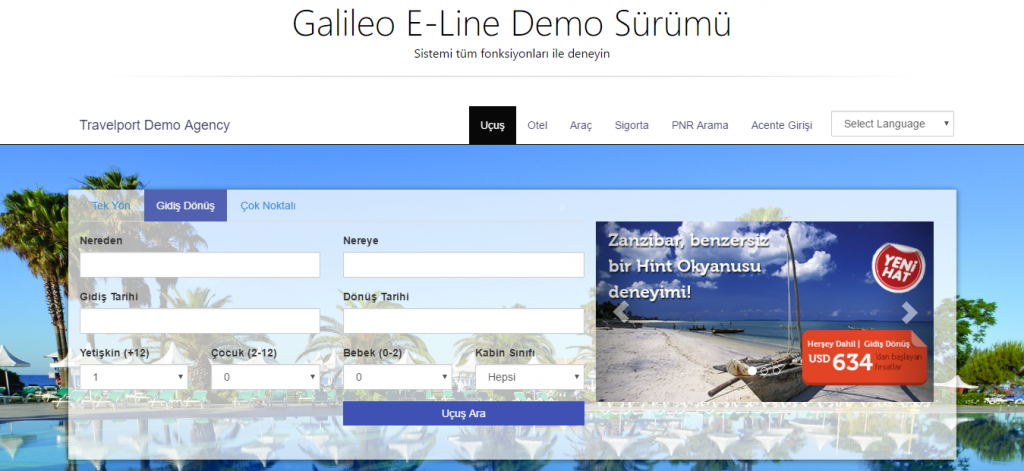The image size is (1024, 471).
Task: Open the Çocuk (2-12) dropdown
Action: (266, 377)
